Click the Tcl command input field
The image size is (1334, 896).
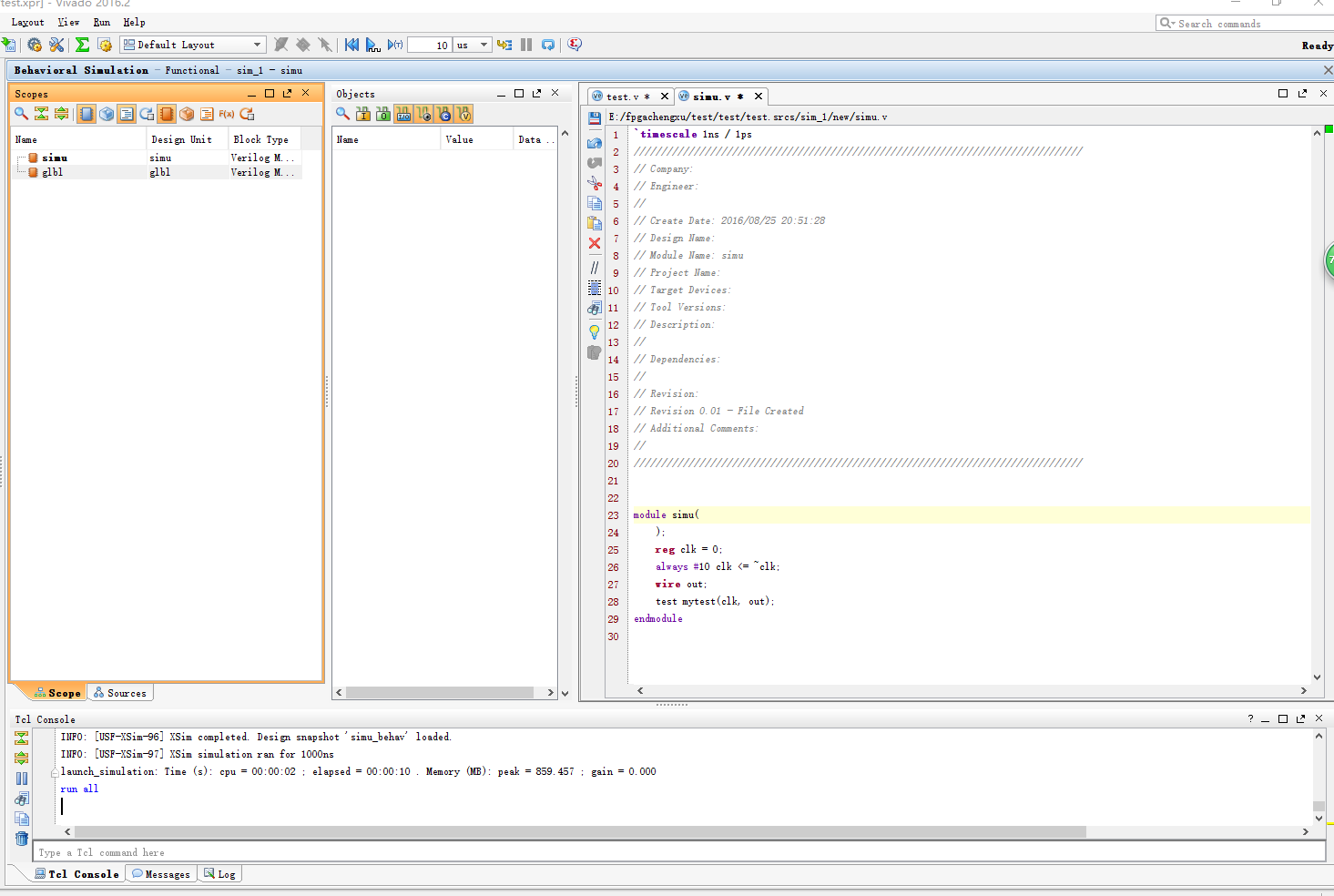(678, 852)
